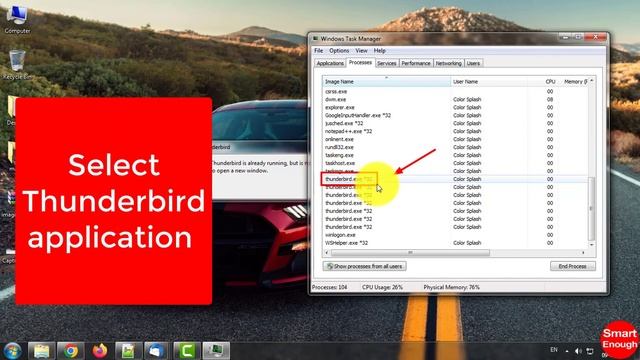Open File Explorer from the taskbar
The height and width of the screenshot is (360, 640).
tap(42, 351)
